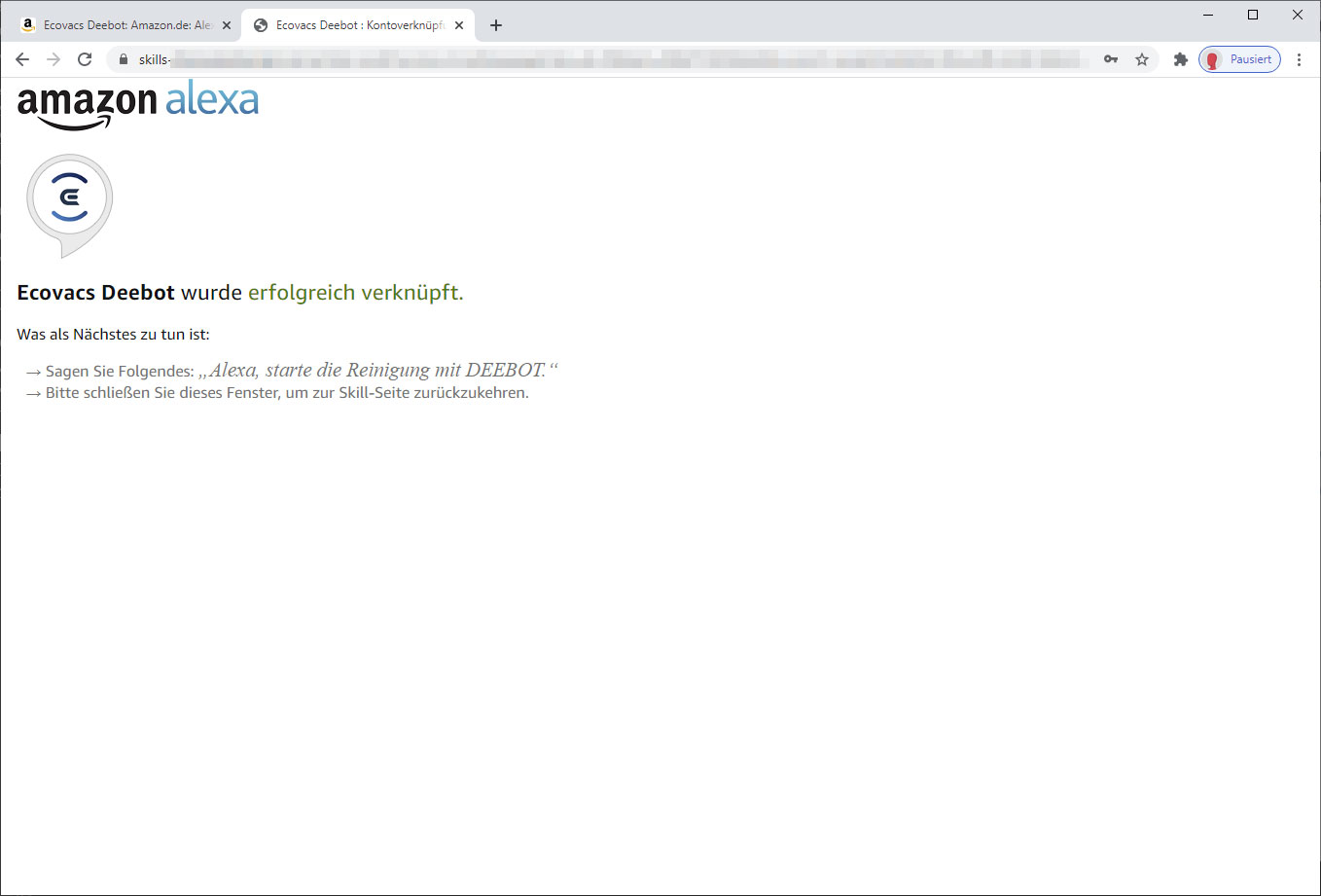Image resolution: width=1321 pixels, height=896 pixels.
Task: Open the saved password key icon
Action: pos(1111,59)
